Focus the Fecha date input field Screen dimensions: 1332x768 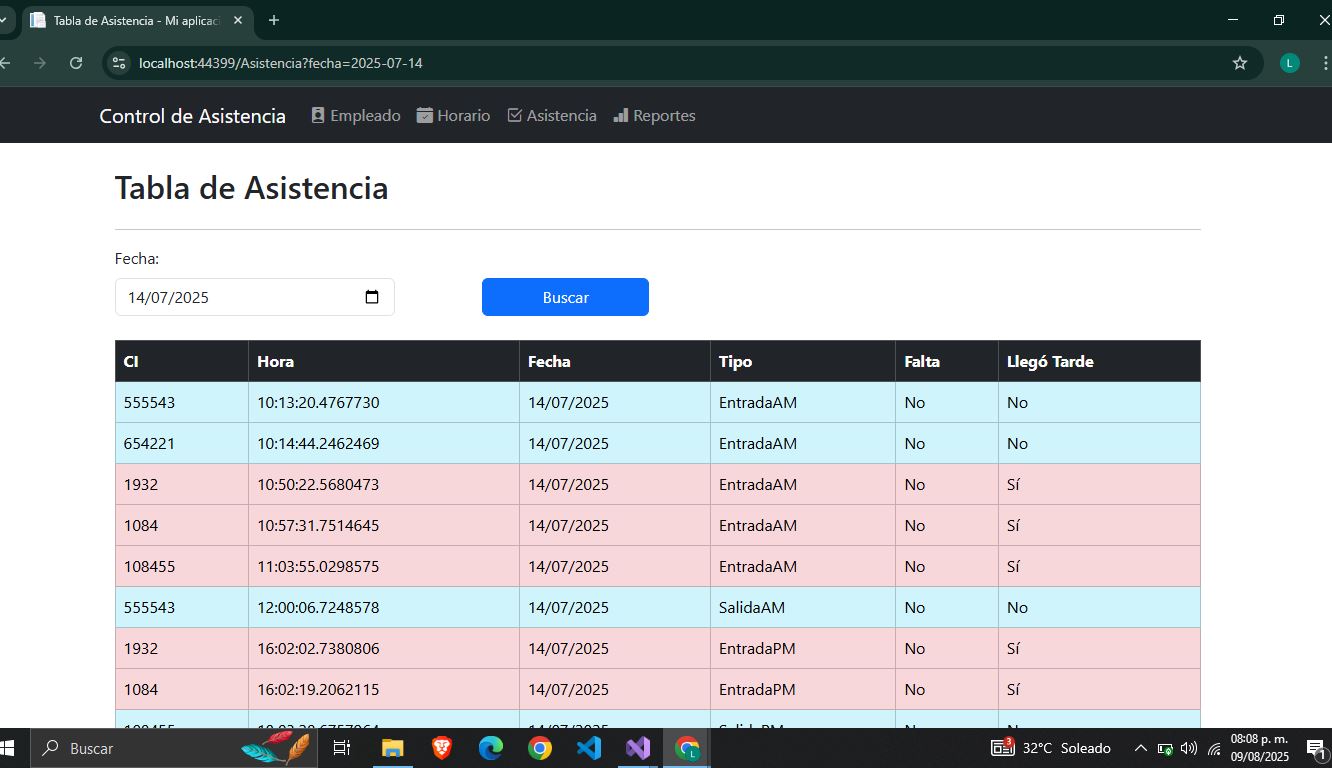(255, 297)
